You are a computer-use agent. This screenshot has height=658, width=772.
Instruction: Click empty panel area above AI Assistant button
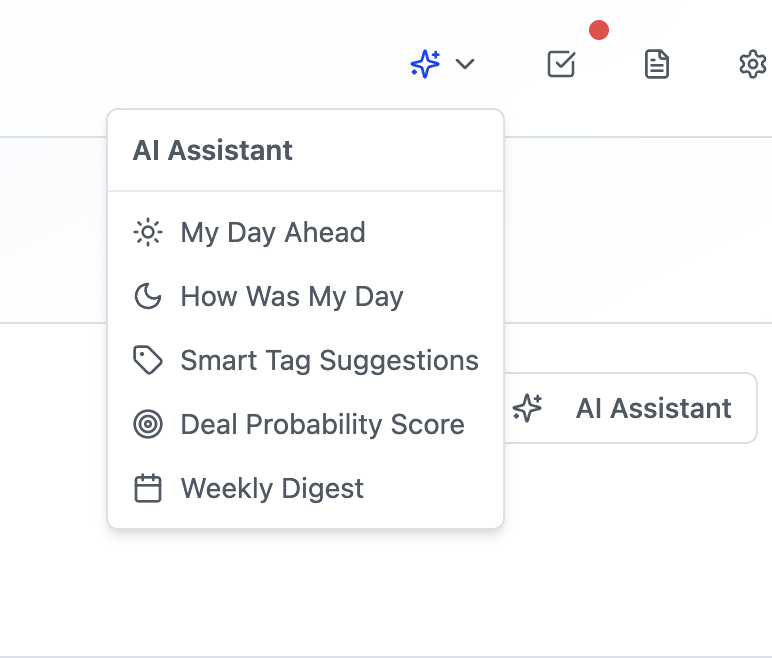640,230
